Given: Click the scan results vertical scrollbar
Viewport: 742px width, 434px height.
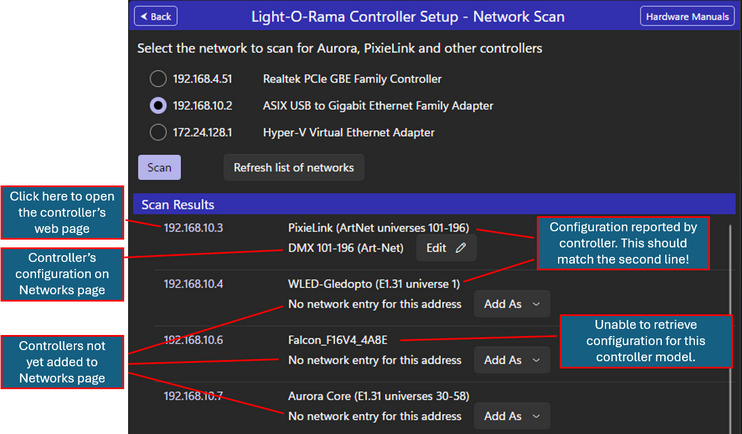Looking at the screenshot, I should (730, 327).
